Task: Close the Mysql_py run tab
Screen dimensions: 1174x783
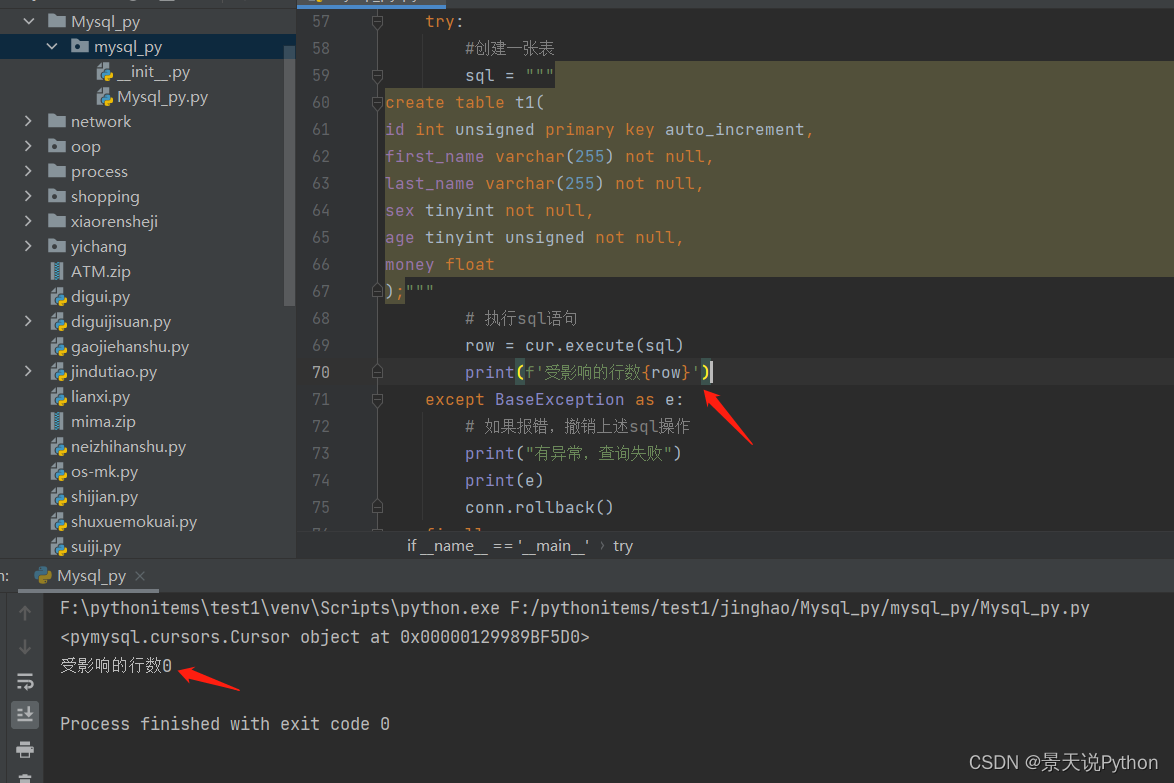Action: (x=140, y=576)
